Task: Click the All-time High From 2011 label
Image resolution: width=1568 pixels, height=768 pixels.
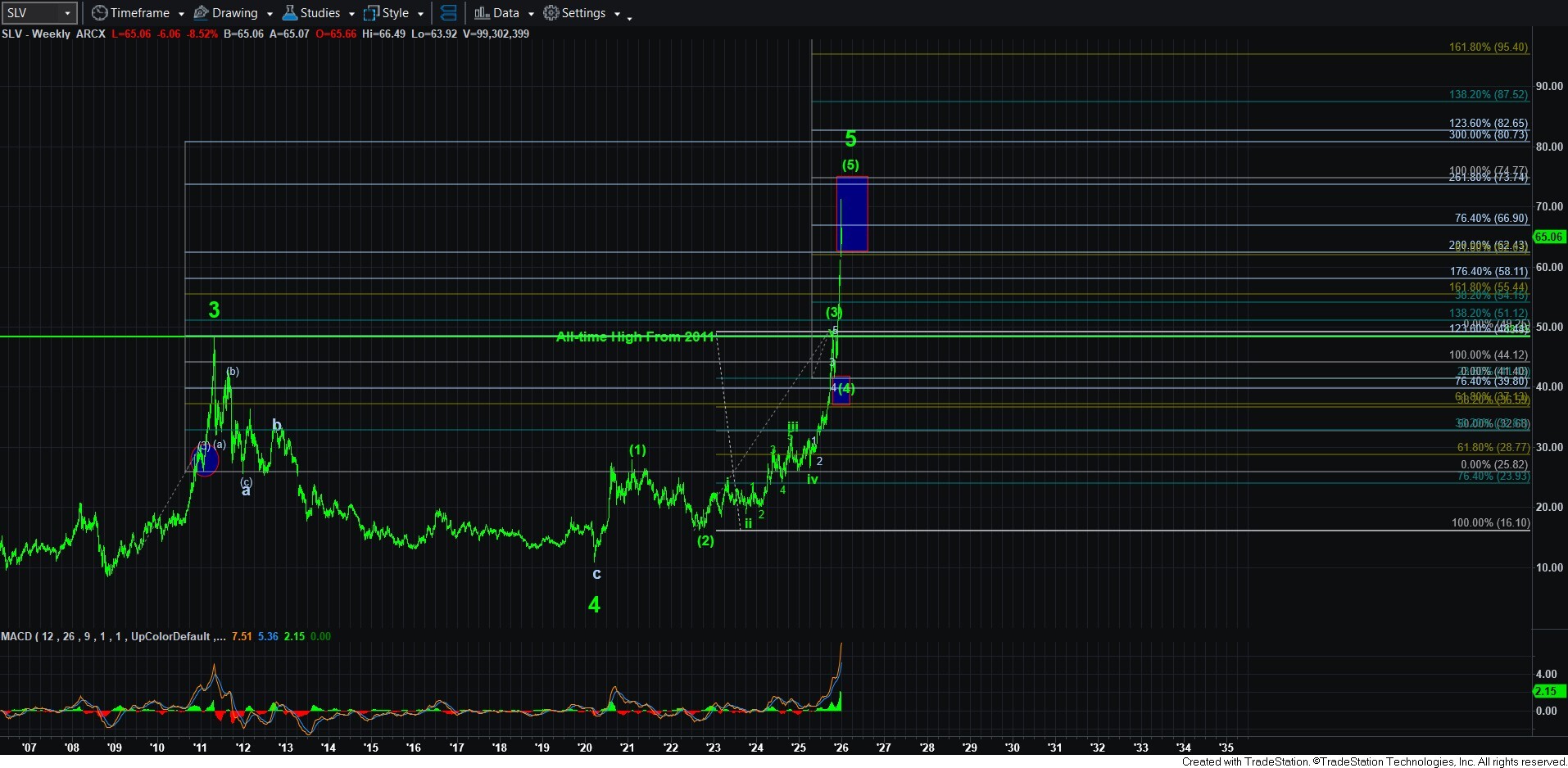Action: [x=635, y=337]
